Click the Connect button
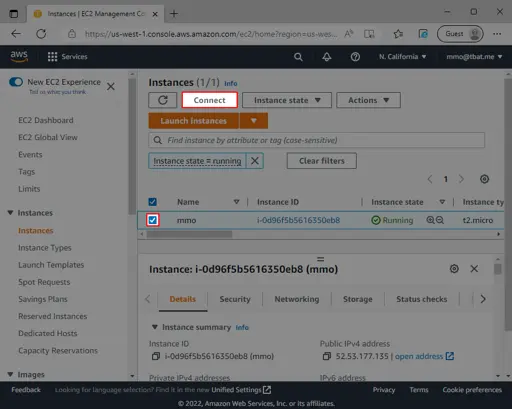This screenshot has height=409, width=512. (x=210, y=100)
